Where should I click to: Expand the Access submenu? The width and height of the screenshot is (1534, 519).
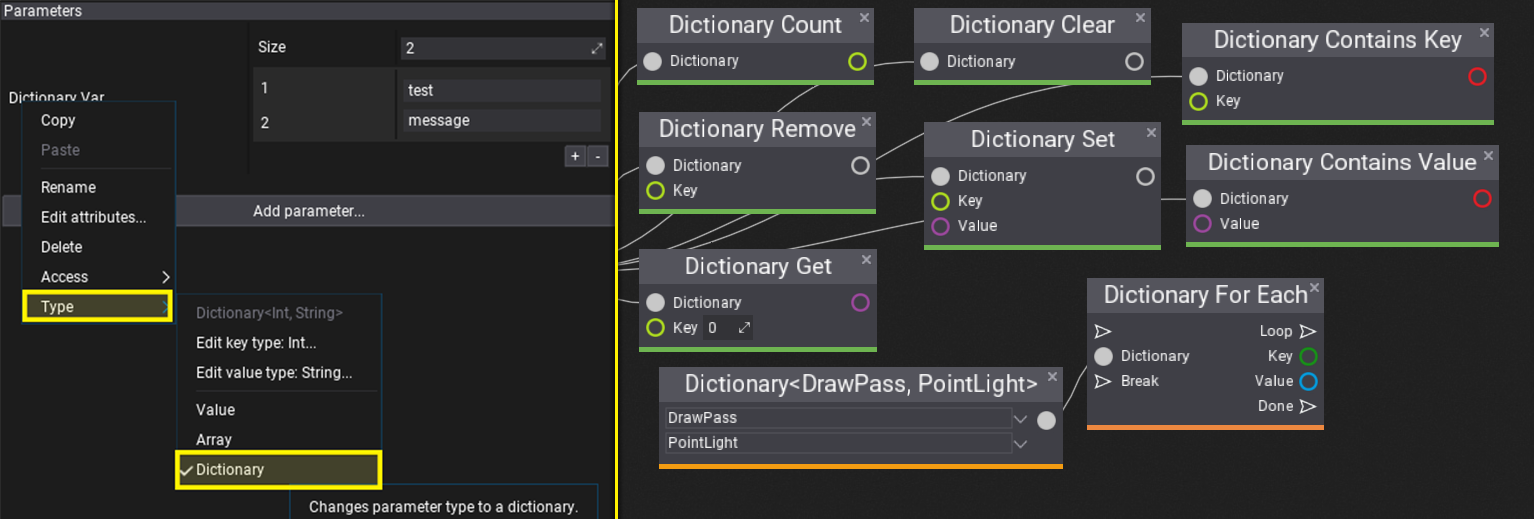click(x=98, y=277)
